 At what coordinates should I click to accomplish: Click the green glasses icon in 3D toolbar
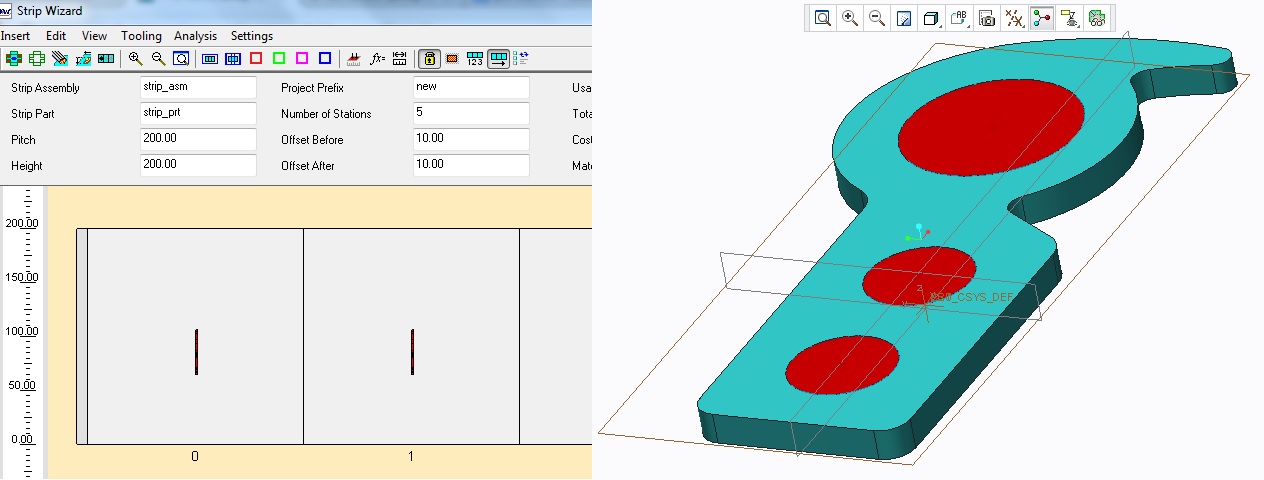pos(1096,18)
